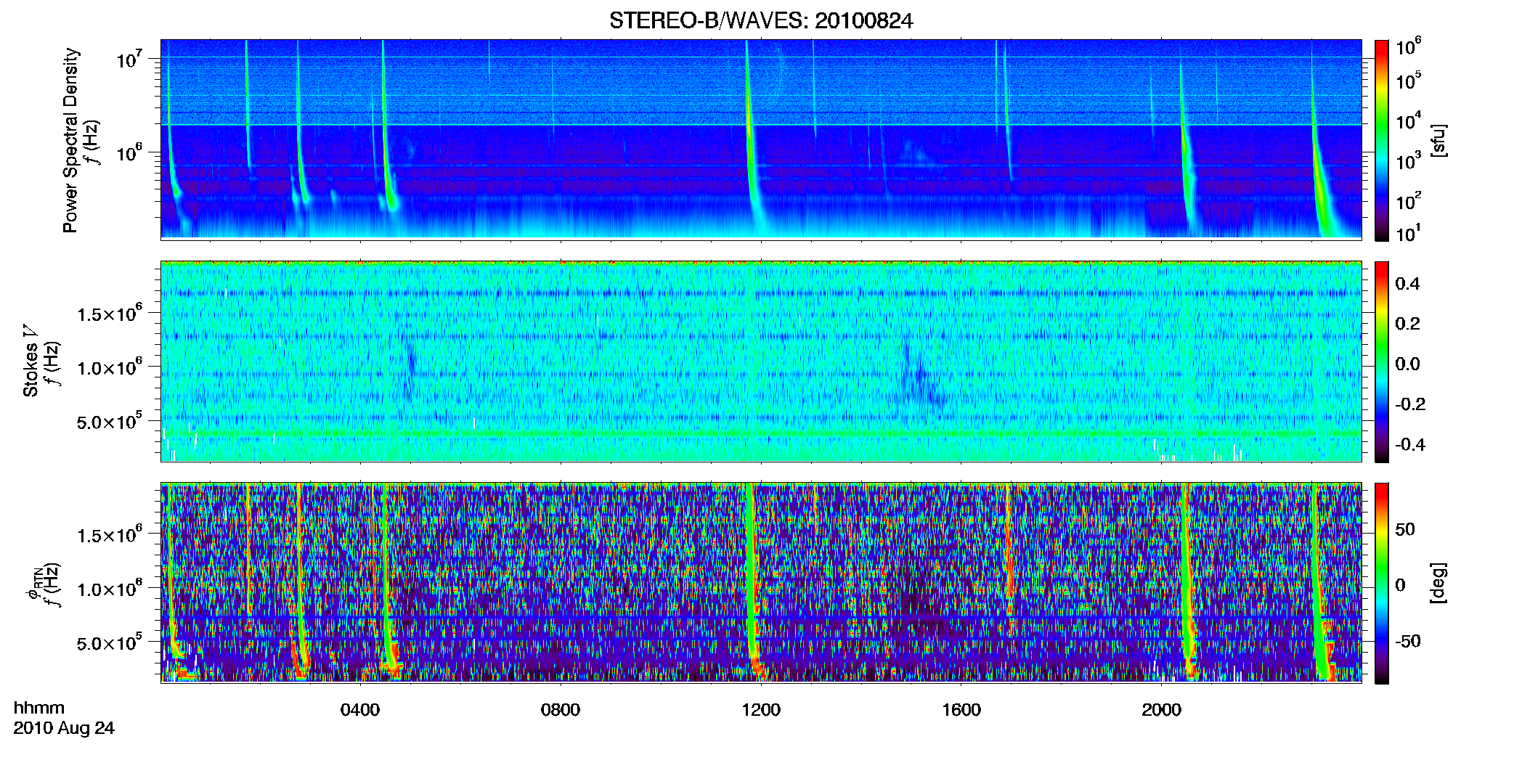Select the -0.4 tick on Stokes V colorbar
The height and width of the screenshot is (784, 1522).
tap(1410, 445)
